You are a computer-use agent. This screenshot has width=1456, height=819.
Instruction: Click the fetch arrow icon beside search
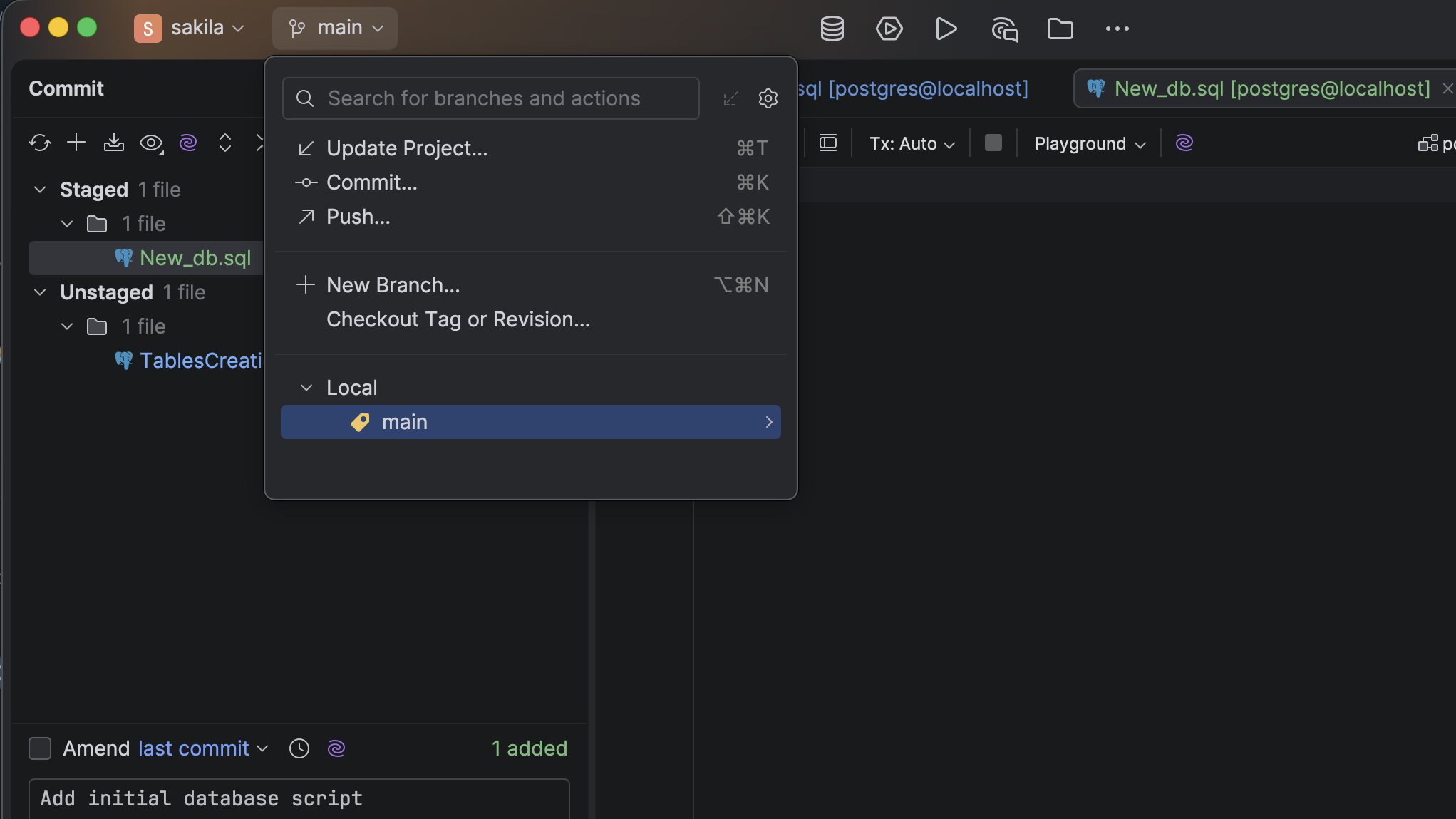[730, 98]
